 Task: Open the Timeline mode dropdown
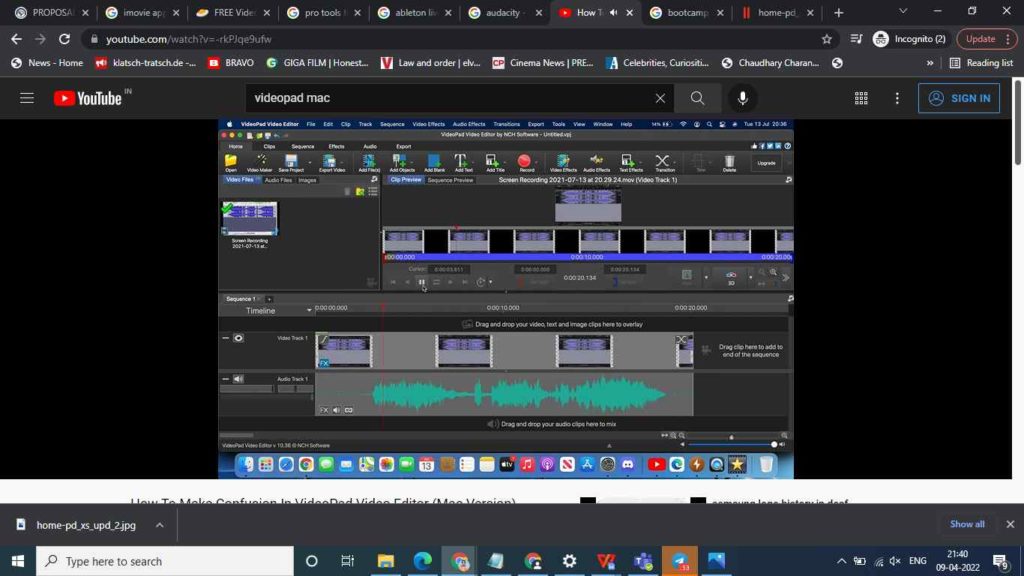(309, 310)
